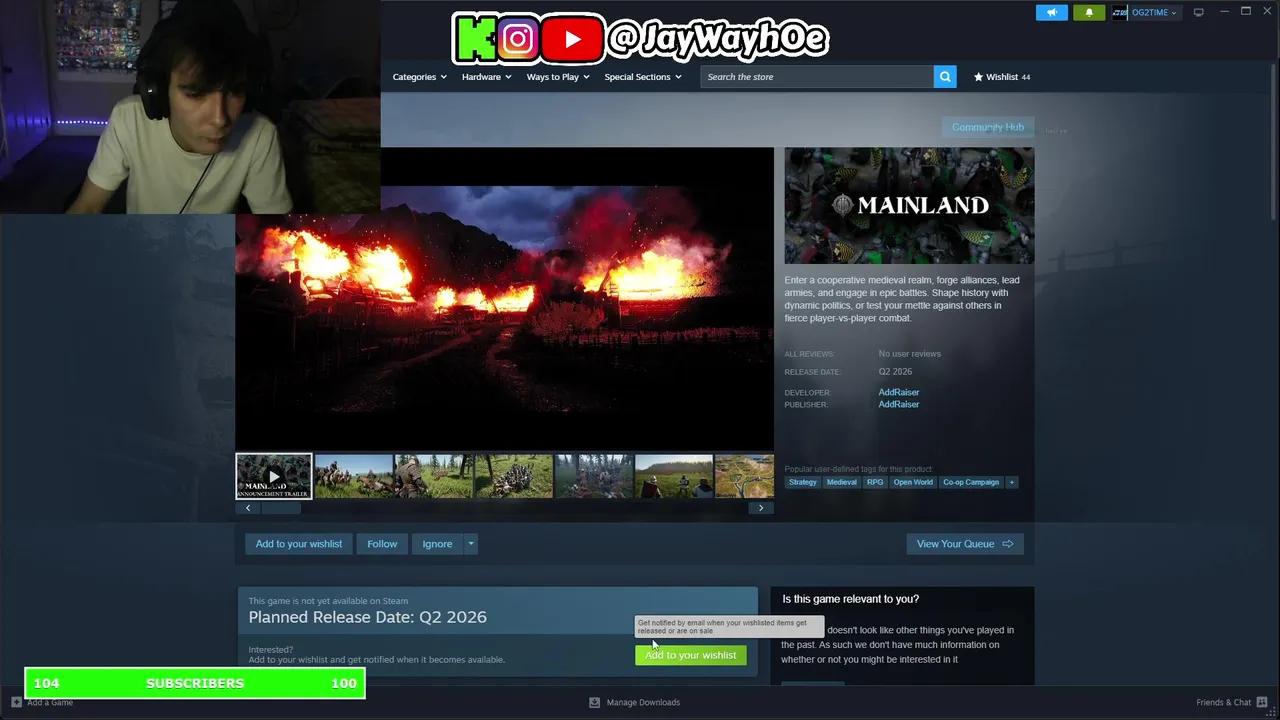Click the magnifier search icon button
The image size is (1280, 720).
click(945, 77)
